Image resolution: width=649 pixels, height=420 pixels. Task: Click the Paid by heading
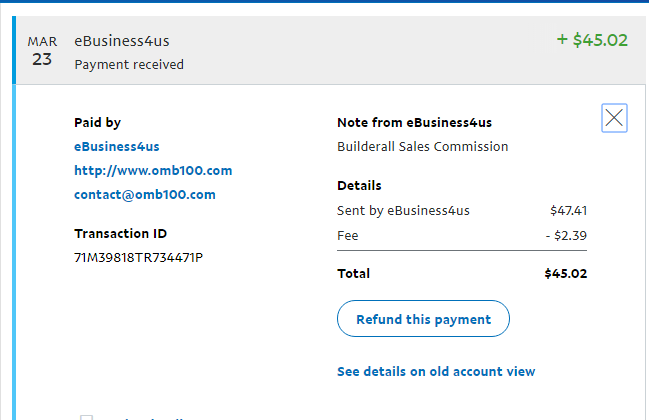click(97, 122)
